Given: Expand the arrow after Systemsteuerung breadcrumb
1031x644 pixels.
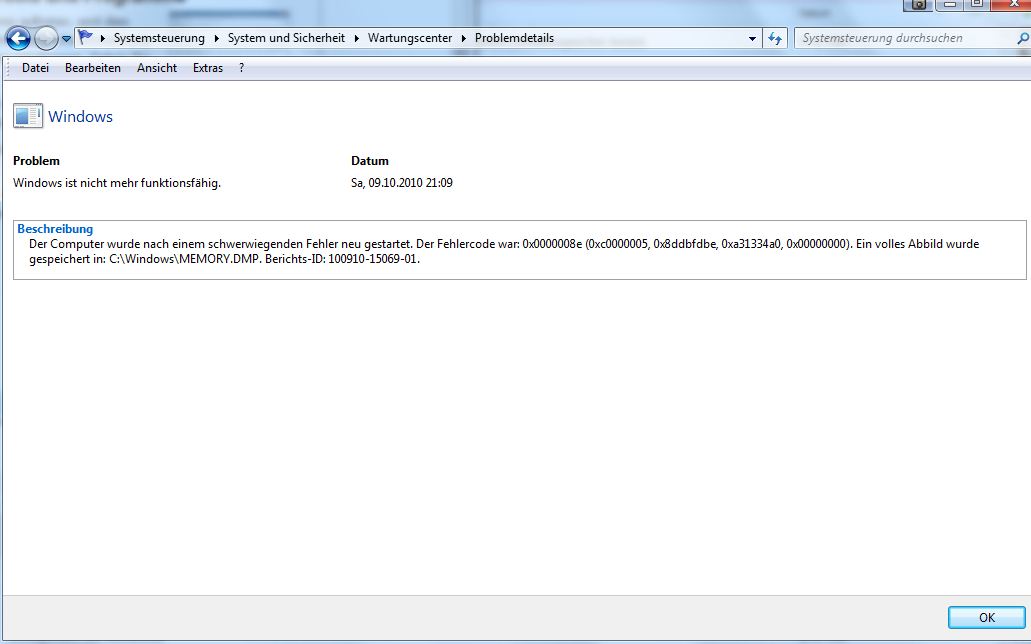Looking at the screenshot, I should pos(216,38).
